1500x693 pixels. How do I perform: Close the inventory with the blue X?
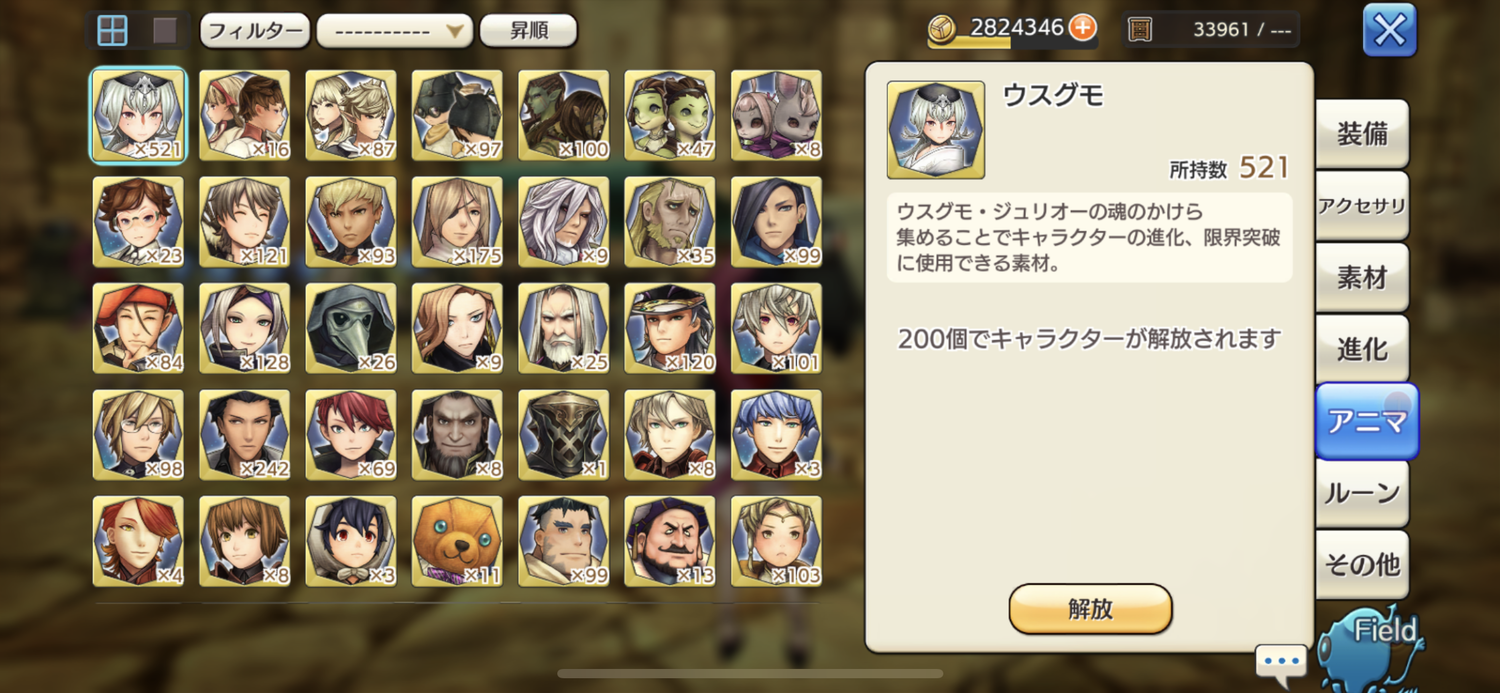pos(1390,30)
